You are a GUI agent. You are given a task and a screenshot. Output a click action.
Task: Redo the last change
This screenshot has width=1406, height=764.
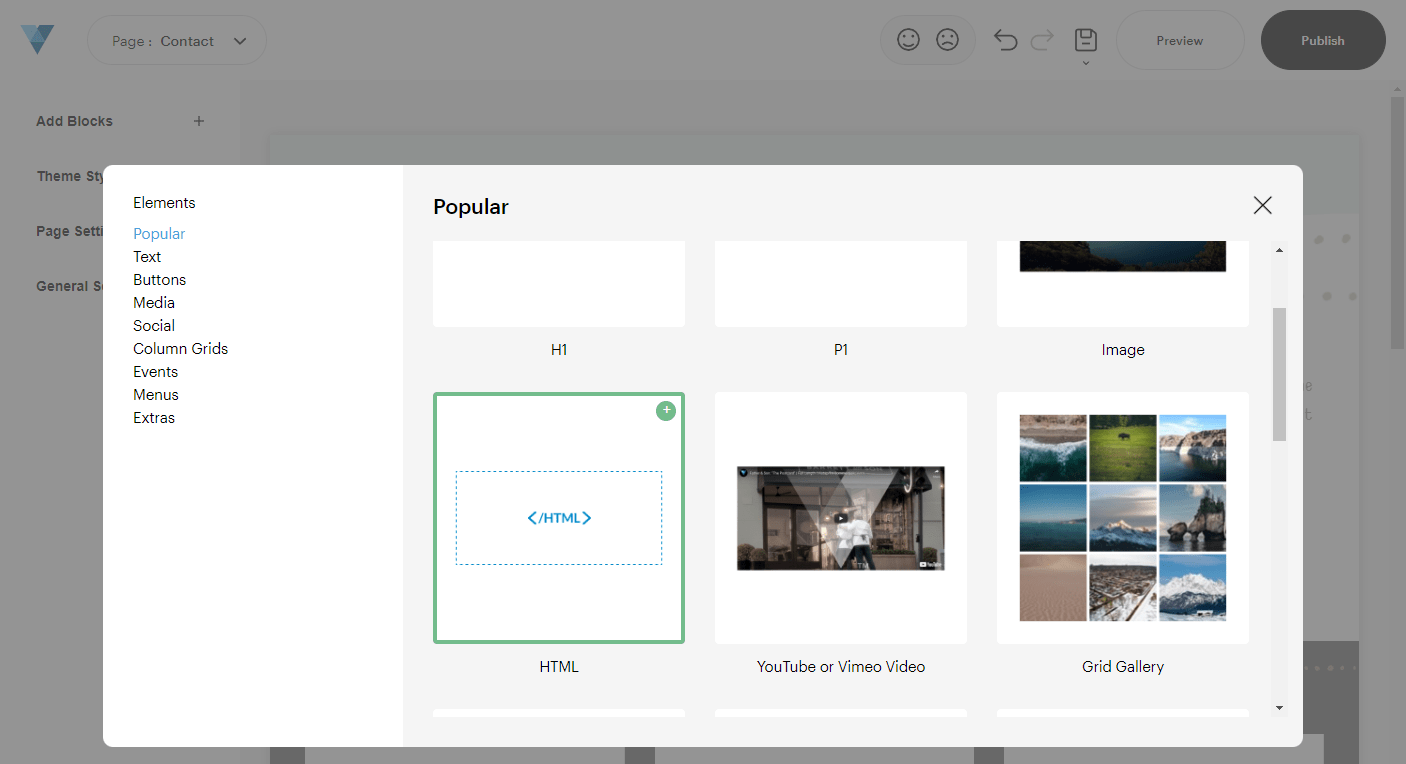(1041, 39)
